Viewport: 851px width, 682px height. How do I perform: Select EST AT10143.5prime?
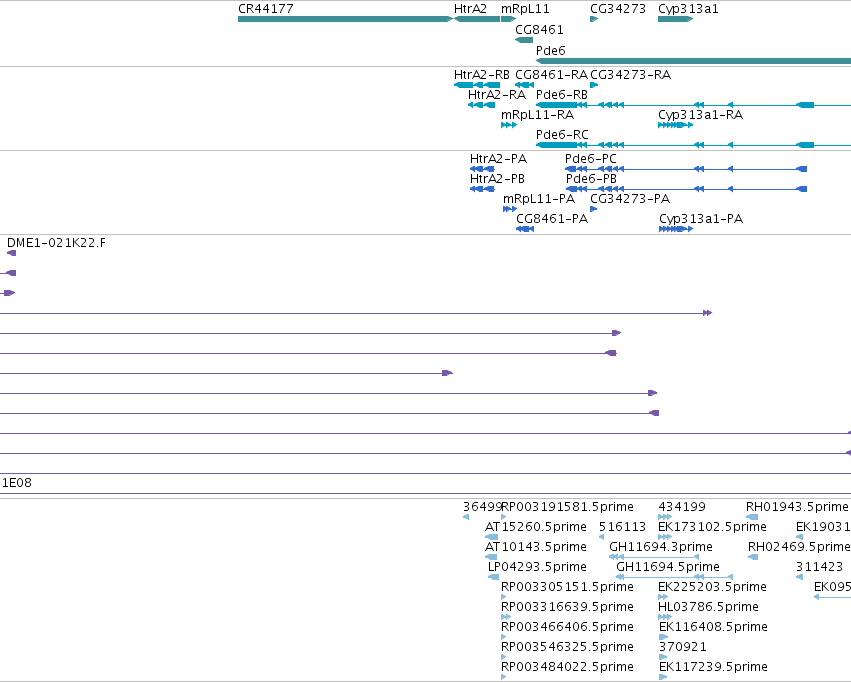(x=536, y=547)
